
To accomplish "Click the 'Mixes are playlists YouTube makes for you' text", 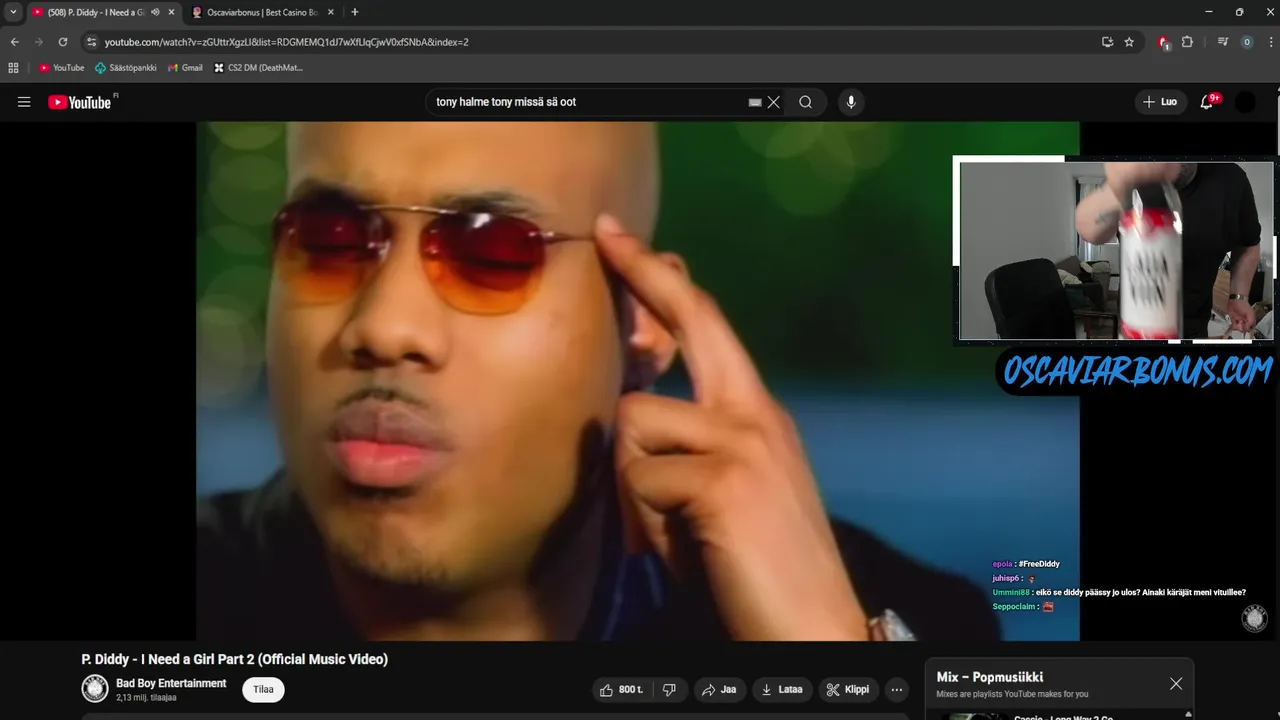I will click(x=1012, y=694).
